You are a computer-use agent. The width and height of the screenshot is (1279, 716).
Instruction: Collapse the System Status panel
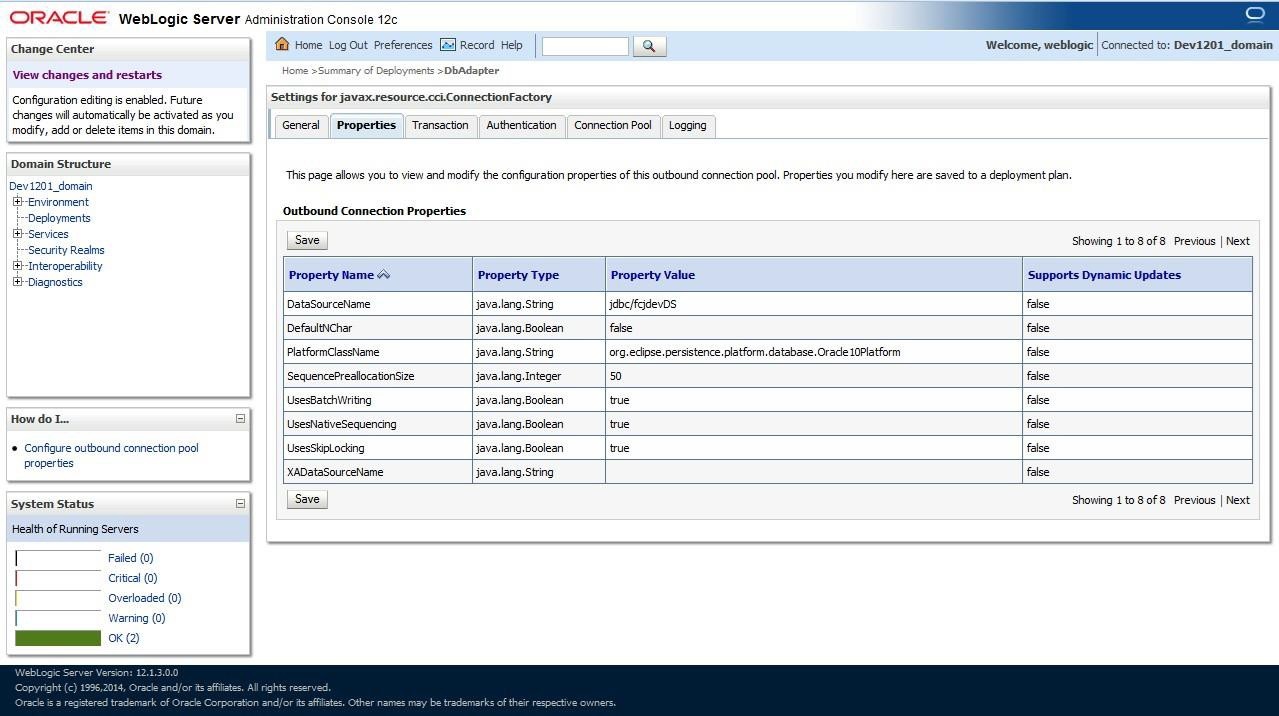(x=240, y=504)
